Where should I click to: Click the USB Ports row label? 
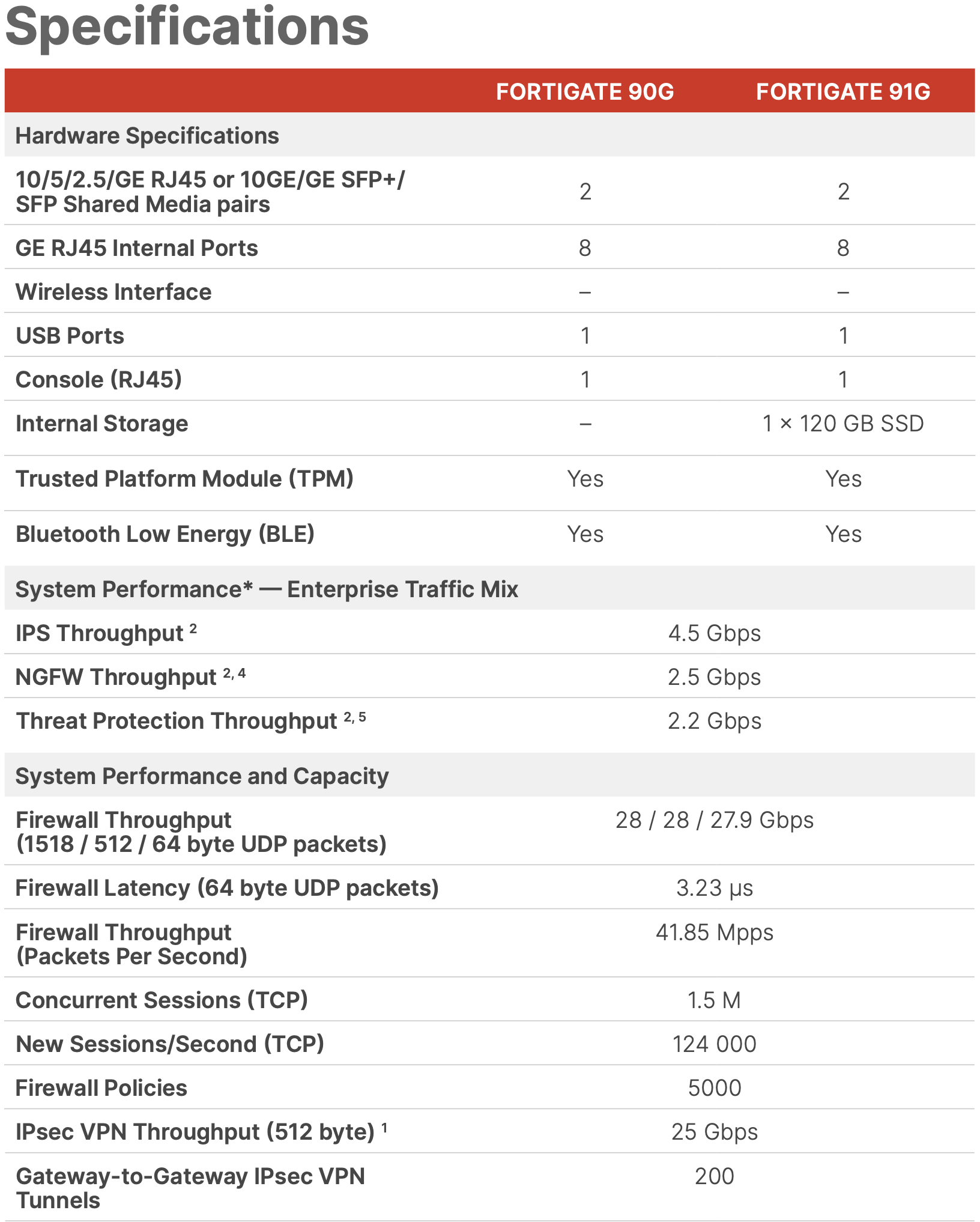pyautogui.click(x=70, y=336)
